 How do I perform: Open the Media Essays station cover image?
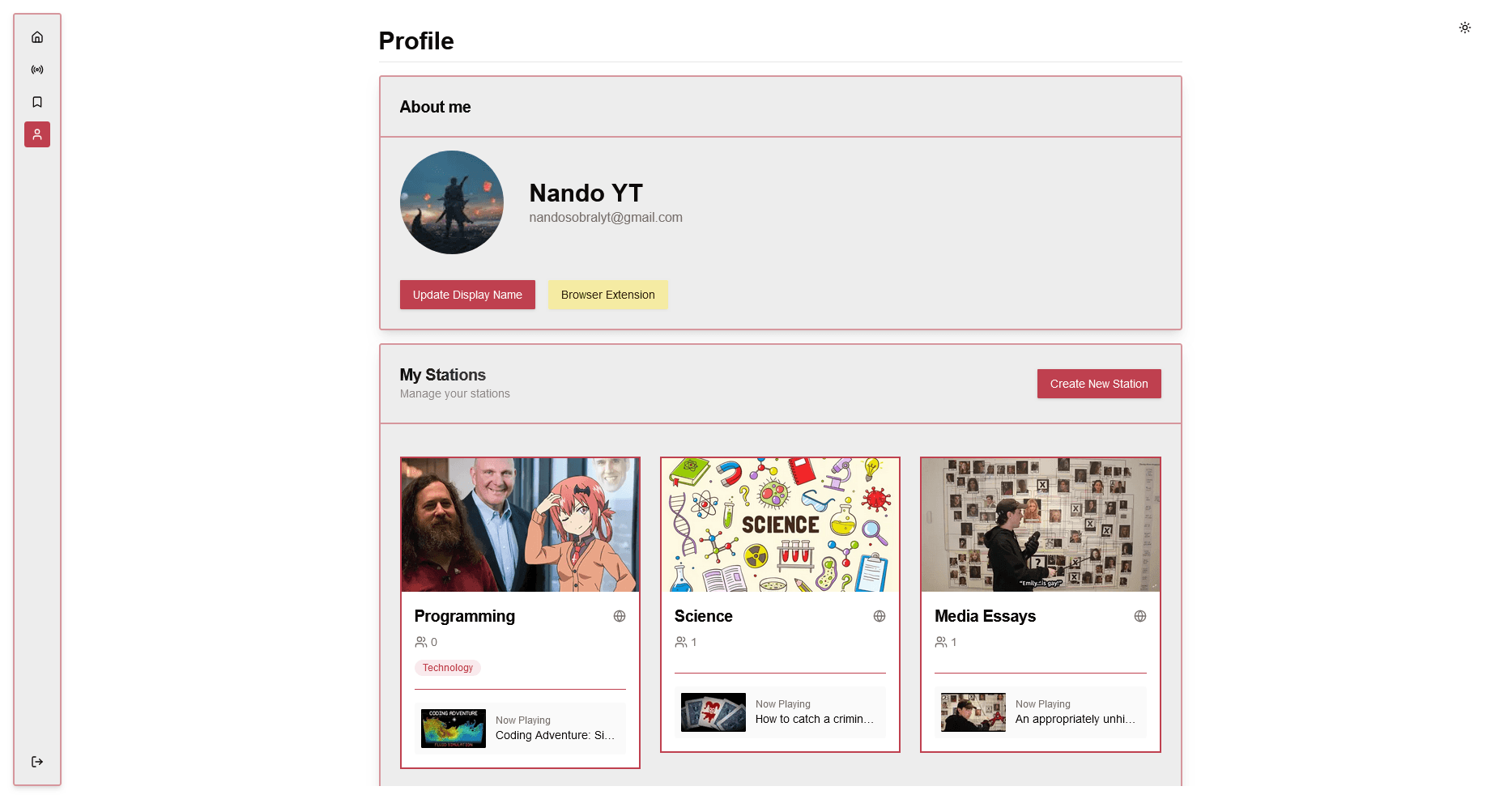[x=1041, y=525]
